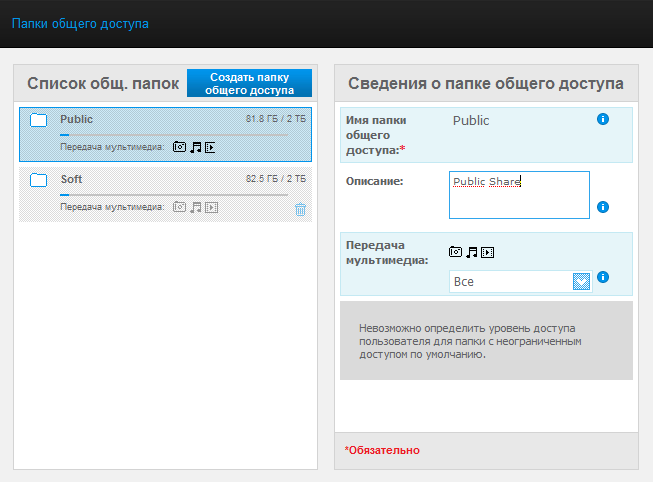Click the 82.5 ГБ / 2 ТБ size text
The width and height of the screenshot is (653, 482).
(276, 179)
